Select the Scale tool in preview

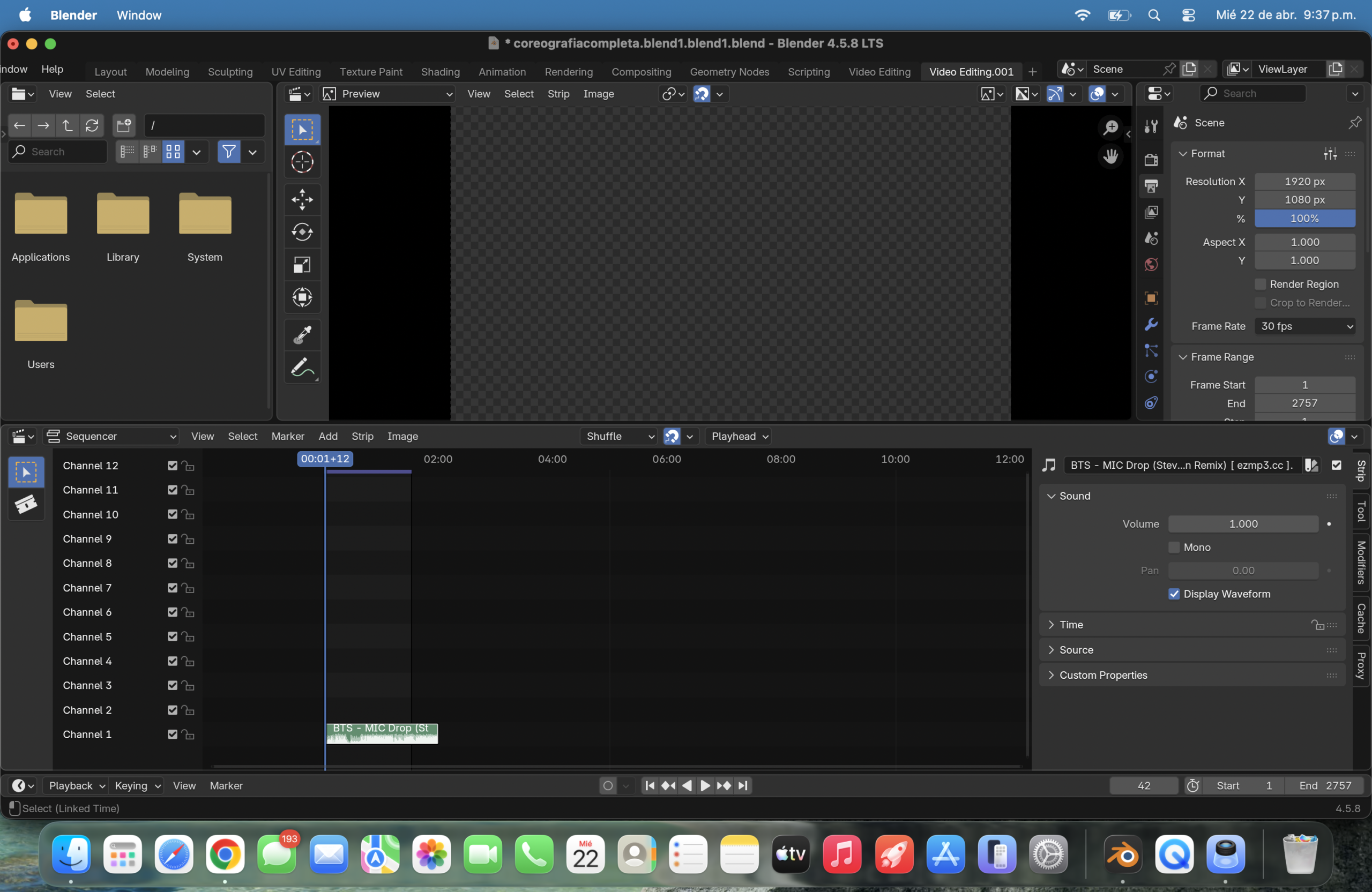pos(302,265)
